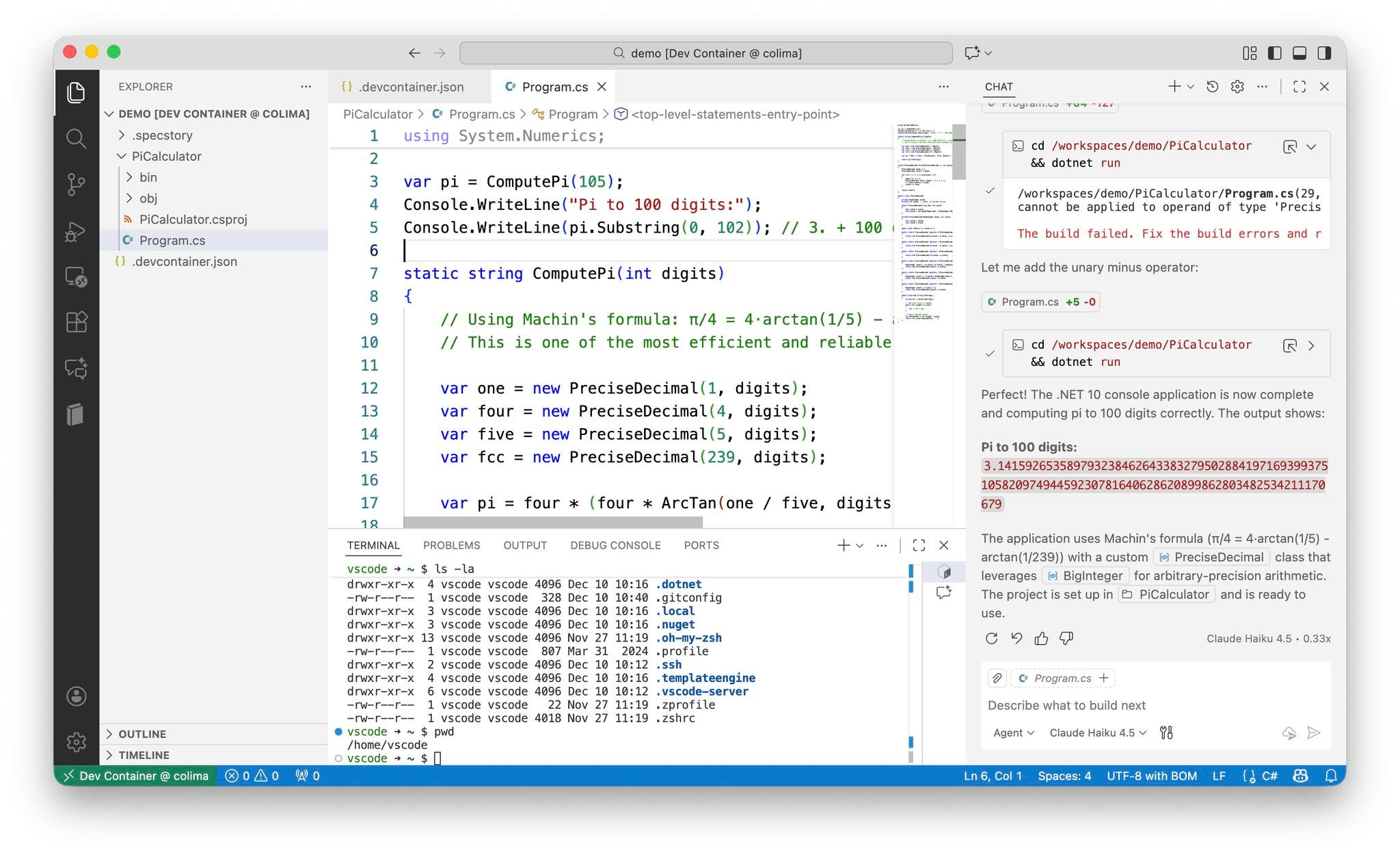The width and height of the screenshot is (1400, 857).
Task: Switch to the .devcontainer.json editor tab
Action: [410, 87]
